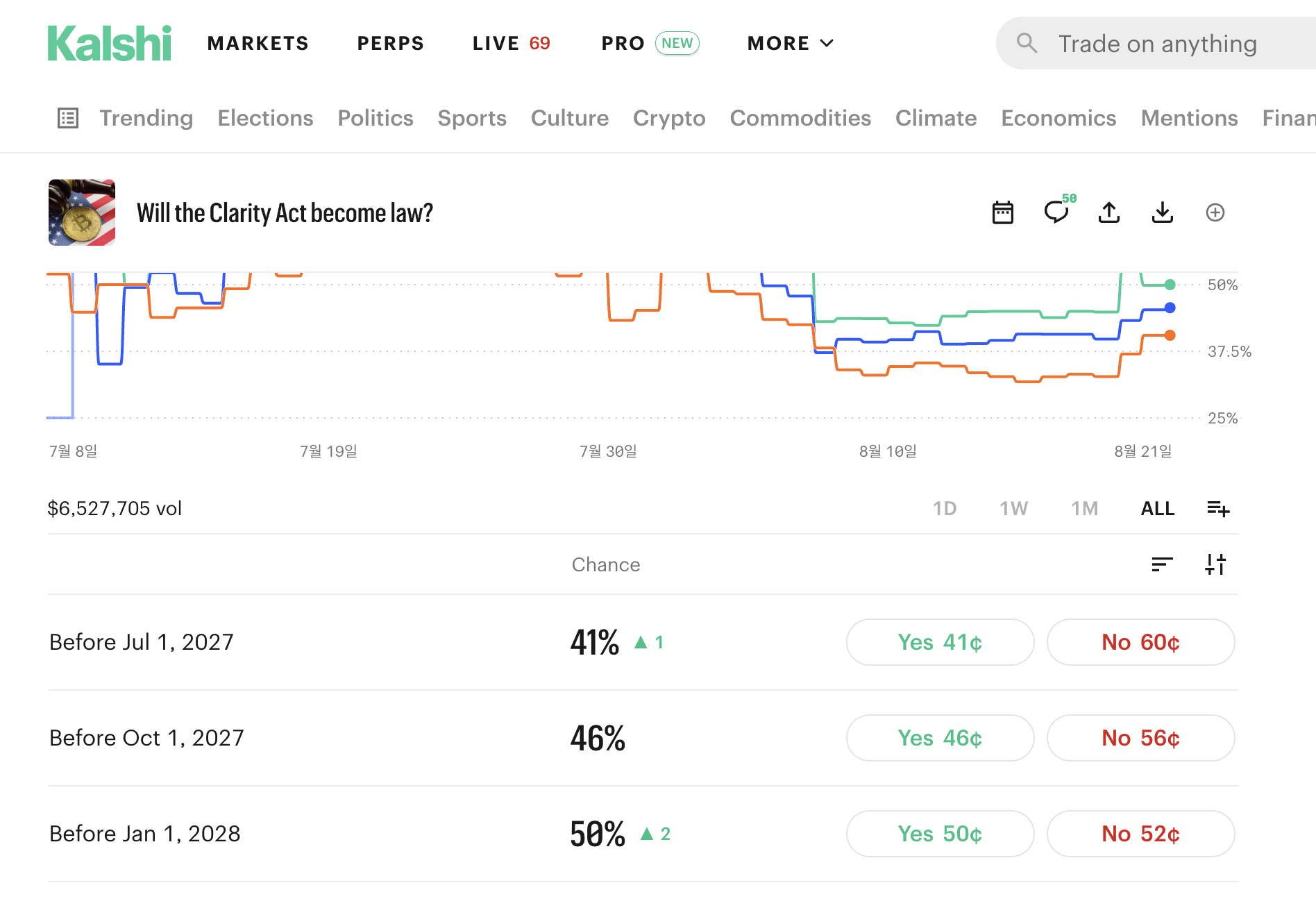Viewport: 1316px width, 908px height.
Task: Click Yes 41¢ for Before Jul 1, 2027
Action: [x=940, y=642]
